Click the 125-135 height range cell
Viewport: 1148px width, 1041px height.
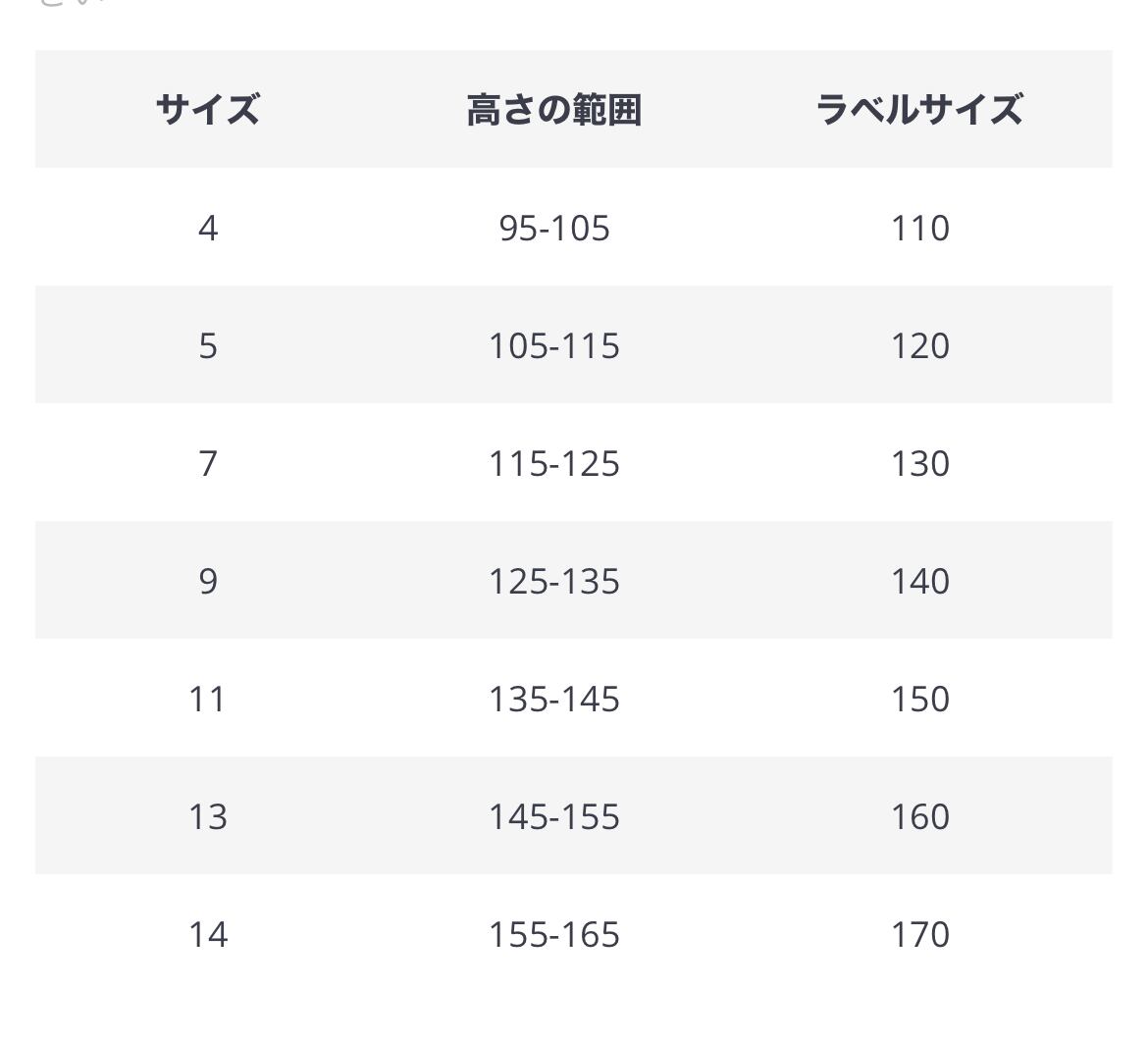[554, 581]
